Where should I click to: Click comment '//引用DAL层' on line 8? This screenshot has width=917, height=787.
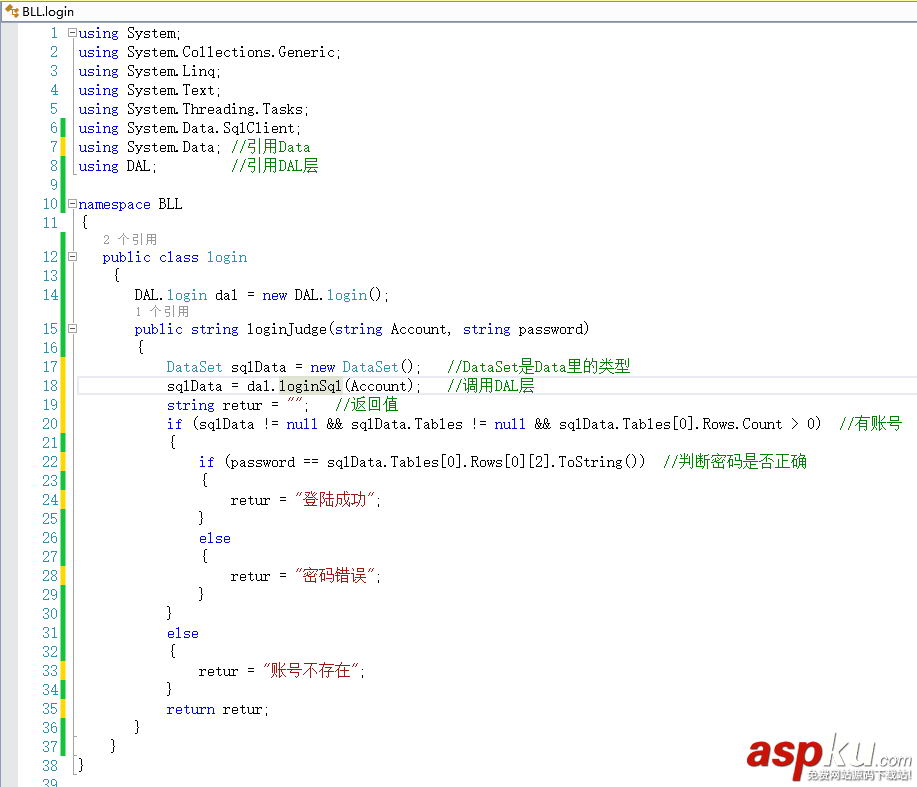[x=275, y=165]
